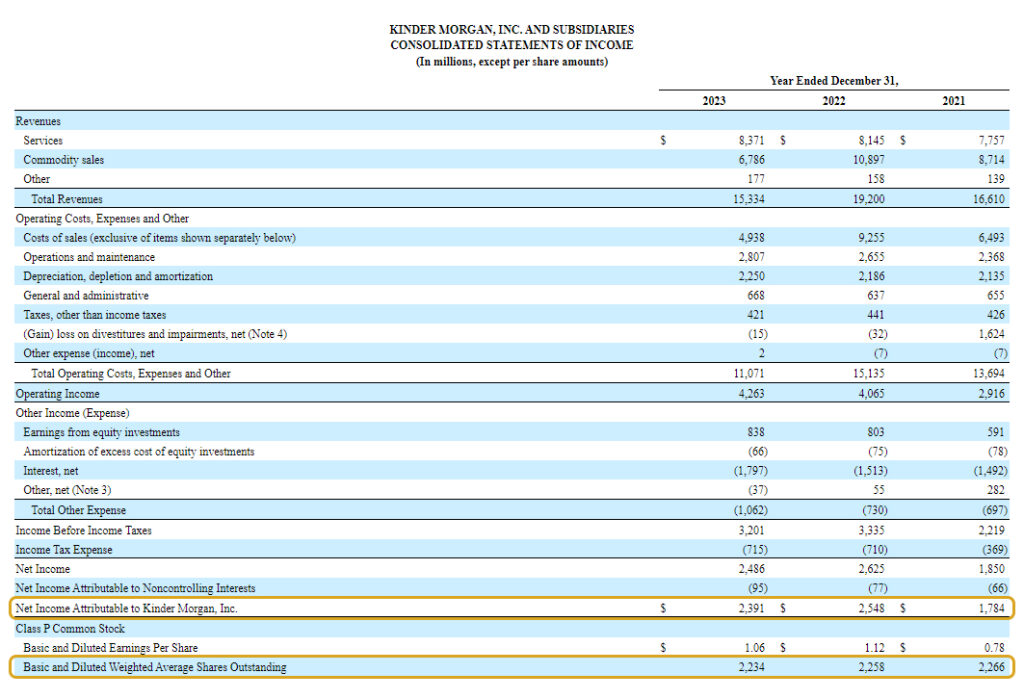Click 2023 total operating costs 11,071
The image size is (1024, 699).
[748, 374]
